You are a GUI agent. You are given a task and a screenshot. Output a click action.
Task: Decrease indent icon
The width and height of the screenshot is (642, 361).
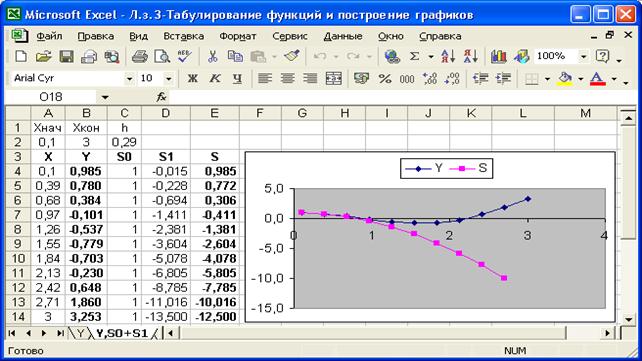480,78
